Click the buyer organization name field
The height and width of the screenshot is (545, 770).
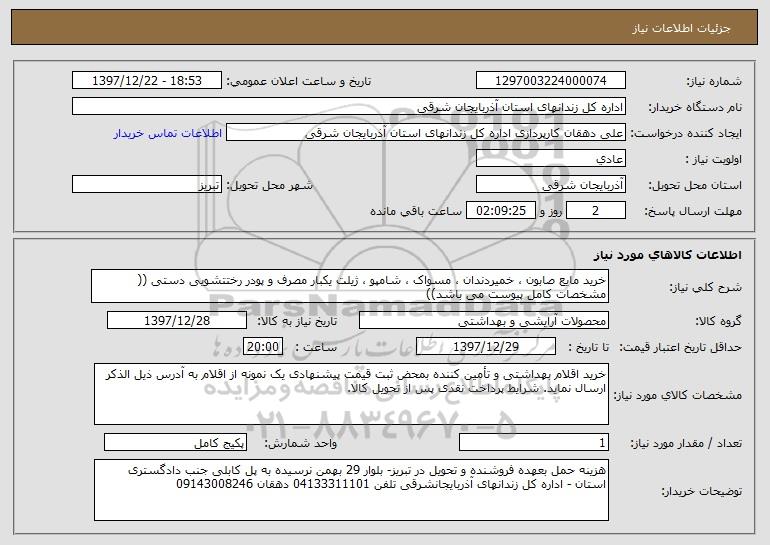click(x=349, y=107)
